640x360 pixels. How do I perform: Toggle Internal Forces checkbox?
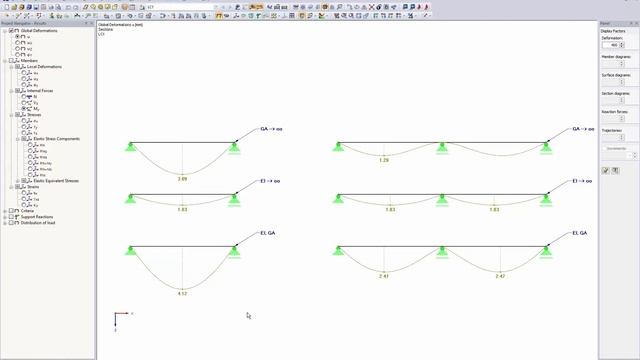pos(18,91)
